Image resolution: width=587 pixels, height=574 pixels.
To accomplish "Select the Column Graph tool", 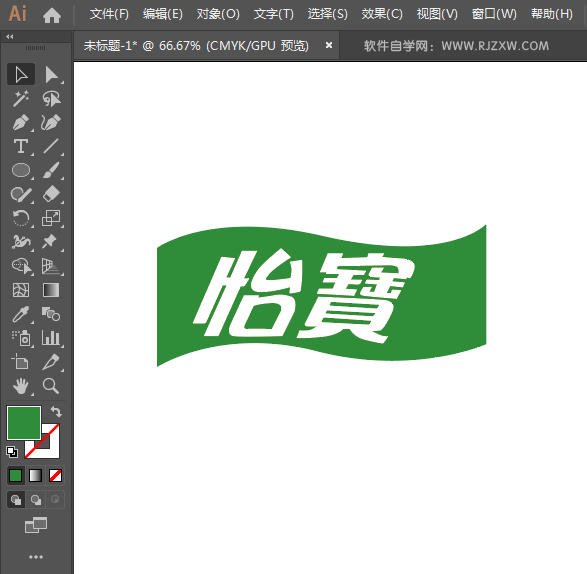I will coord(51,338).
